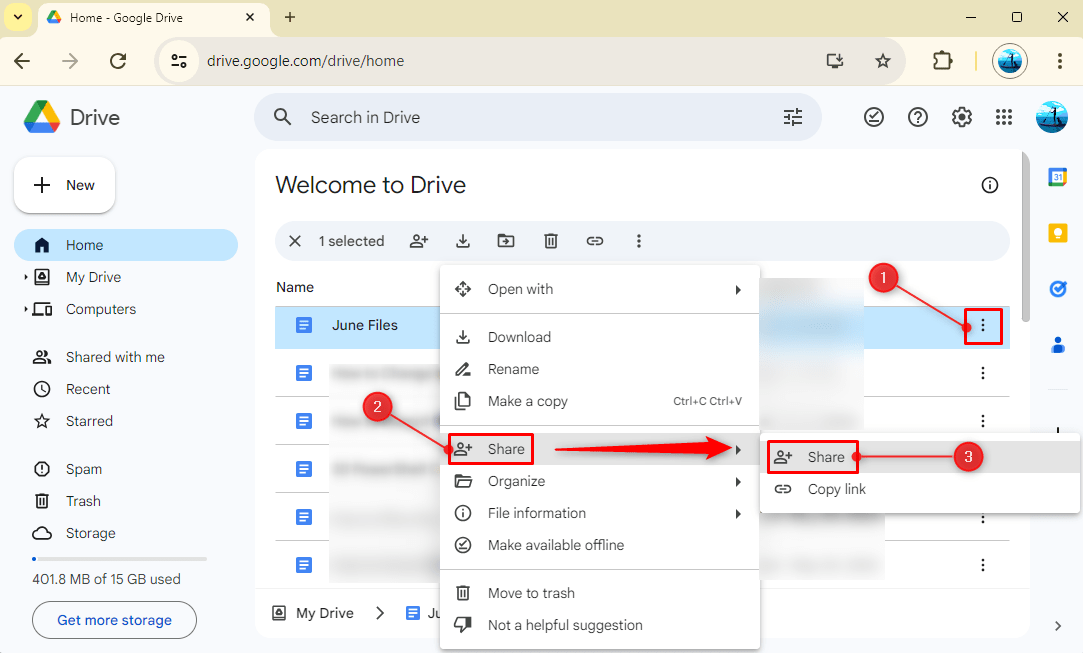
Task: Open the Move to folder icon
Action: tap(506, 241)
